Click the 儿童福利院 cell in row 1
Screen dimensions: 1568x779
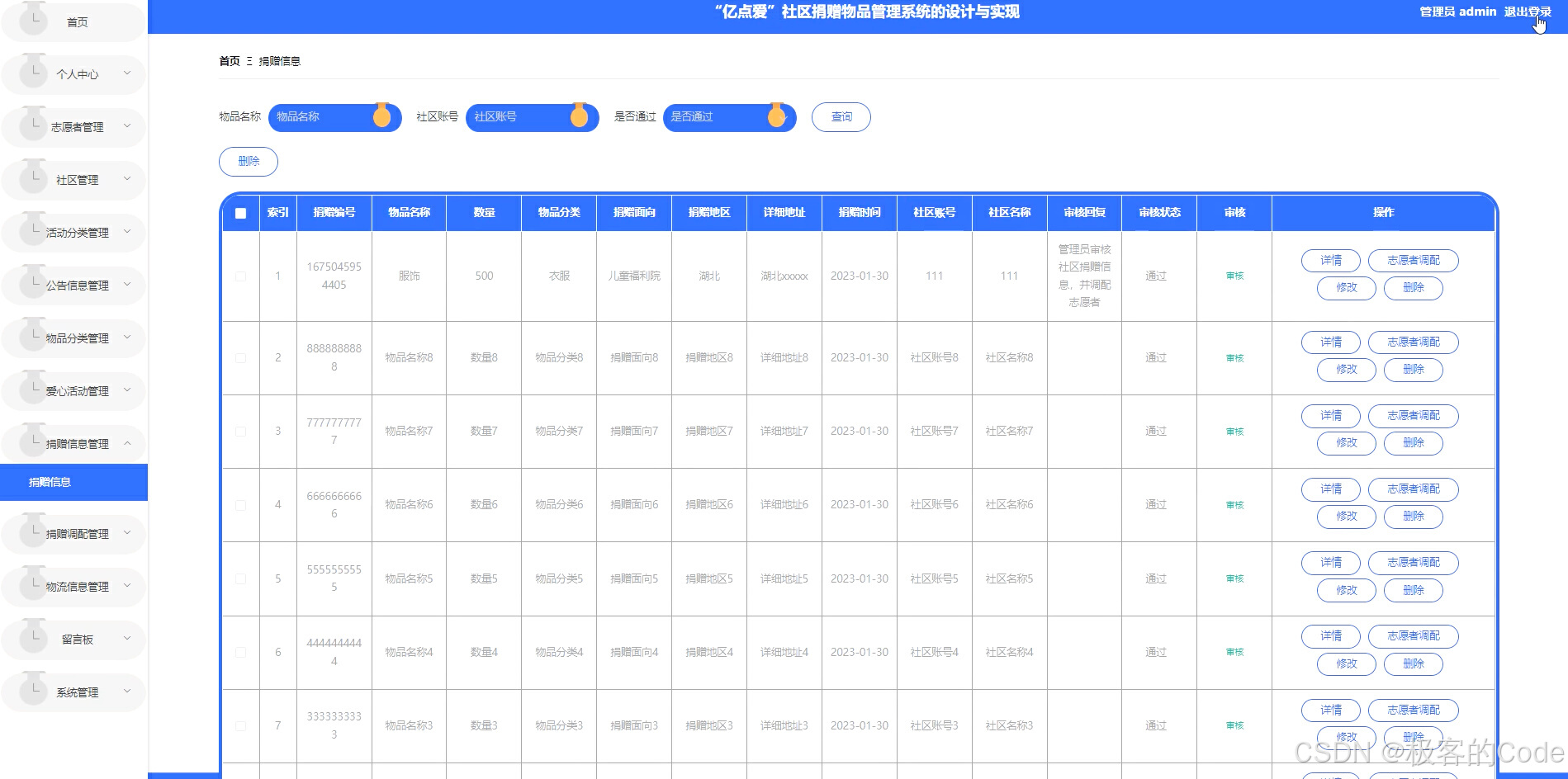(x=634, y=276)
